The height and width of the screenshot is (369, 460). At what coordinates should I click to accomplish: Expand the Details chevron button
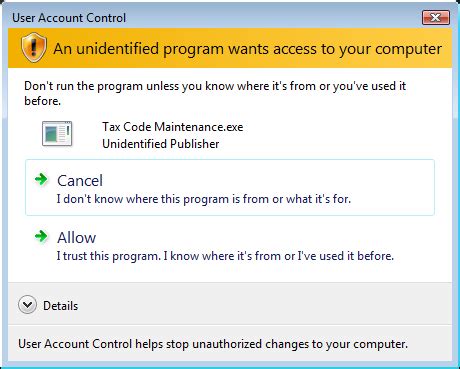pos(27,305)
